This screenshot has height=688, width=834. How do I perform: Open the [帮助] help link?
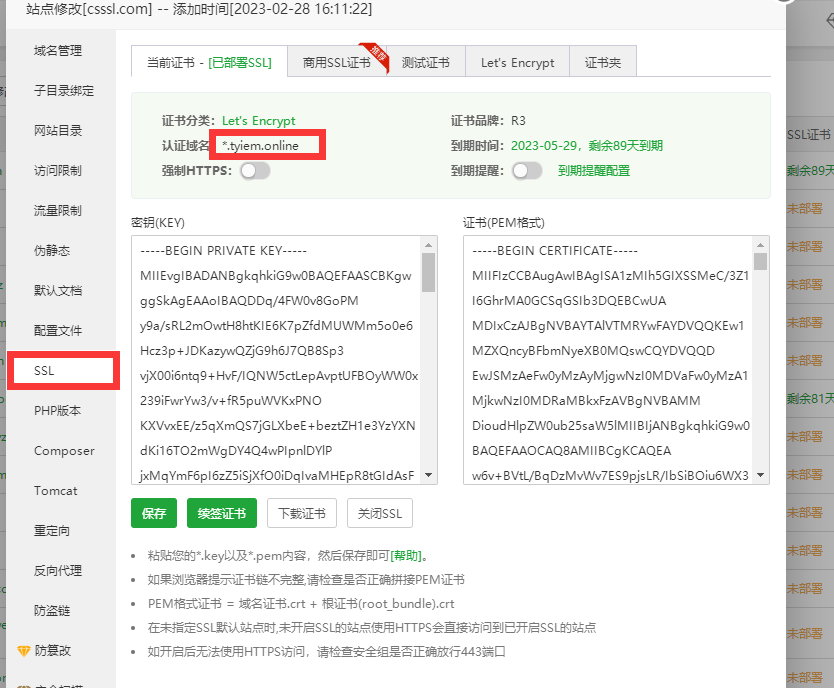pos(406,556)
